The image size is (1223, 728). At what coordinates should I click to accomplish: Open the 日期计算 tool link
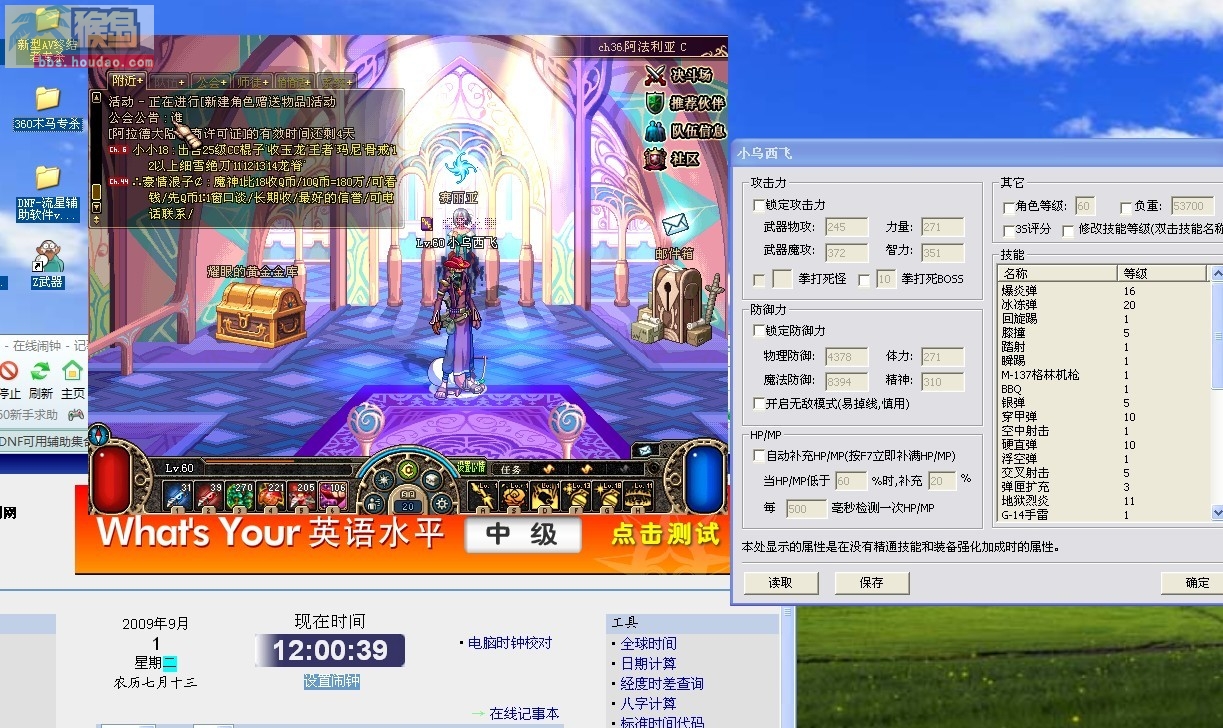point(648,664)
